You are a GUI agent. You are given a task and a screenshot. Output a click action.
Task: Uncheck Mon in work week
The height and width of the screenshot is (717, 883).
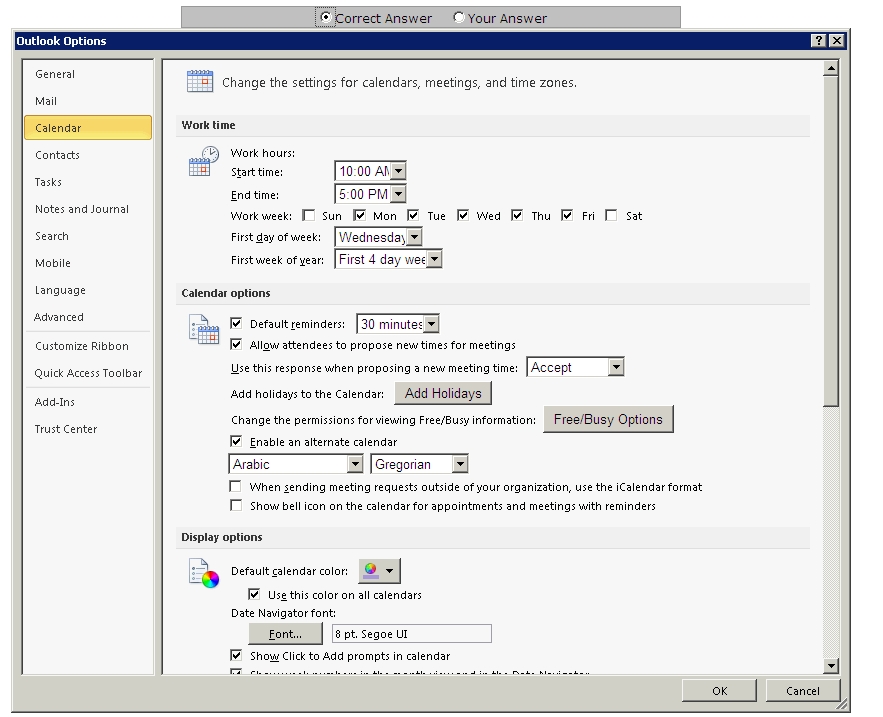click(359, 215)
